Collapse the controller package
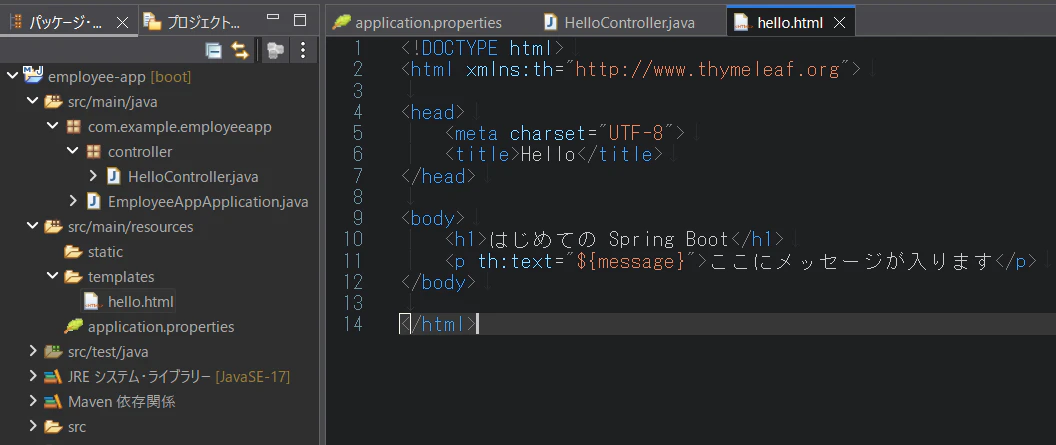The height and width of the screenshot is (445, 1056). (73, 151)
